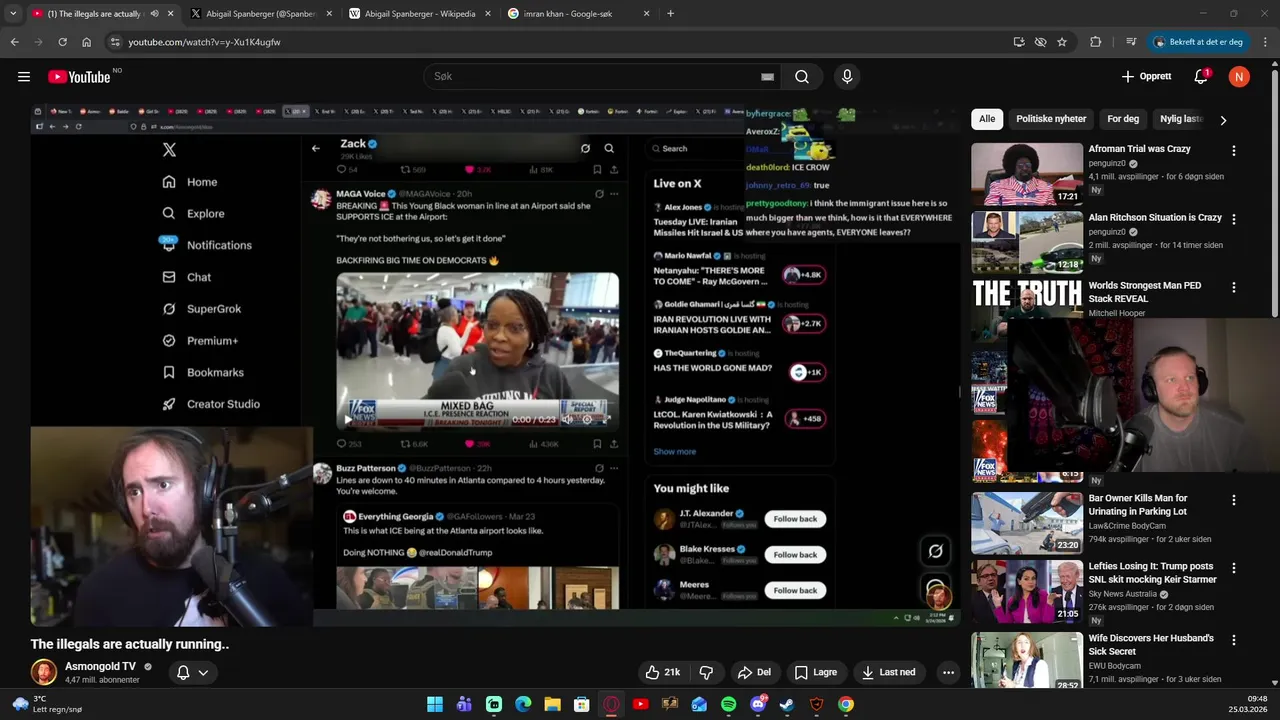Open more actions menu under the video
Image resolution: width=1280 pixels, height=720 pixels.
[x=948, y=672]
